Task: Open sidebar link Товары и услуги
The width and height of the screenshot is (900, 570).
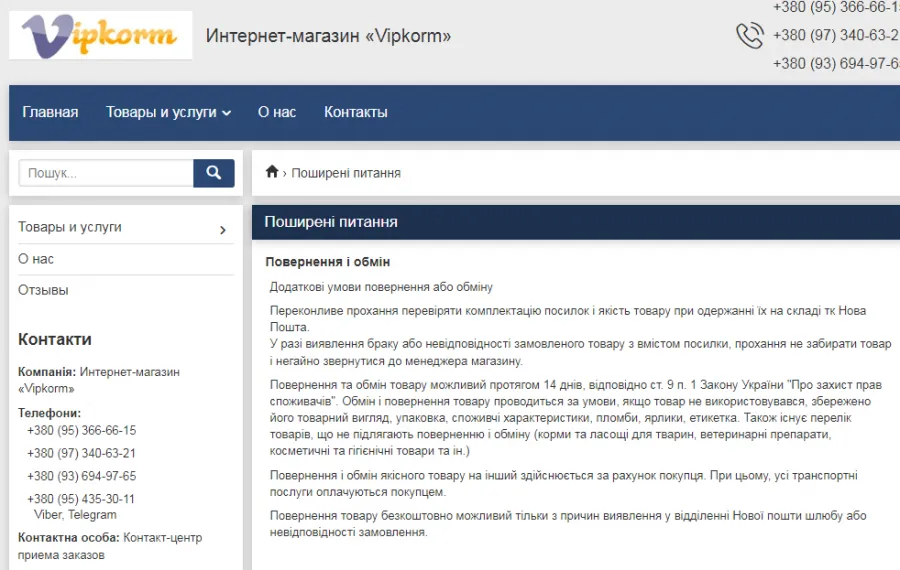Action: click(x=70, y=227)
